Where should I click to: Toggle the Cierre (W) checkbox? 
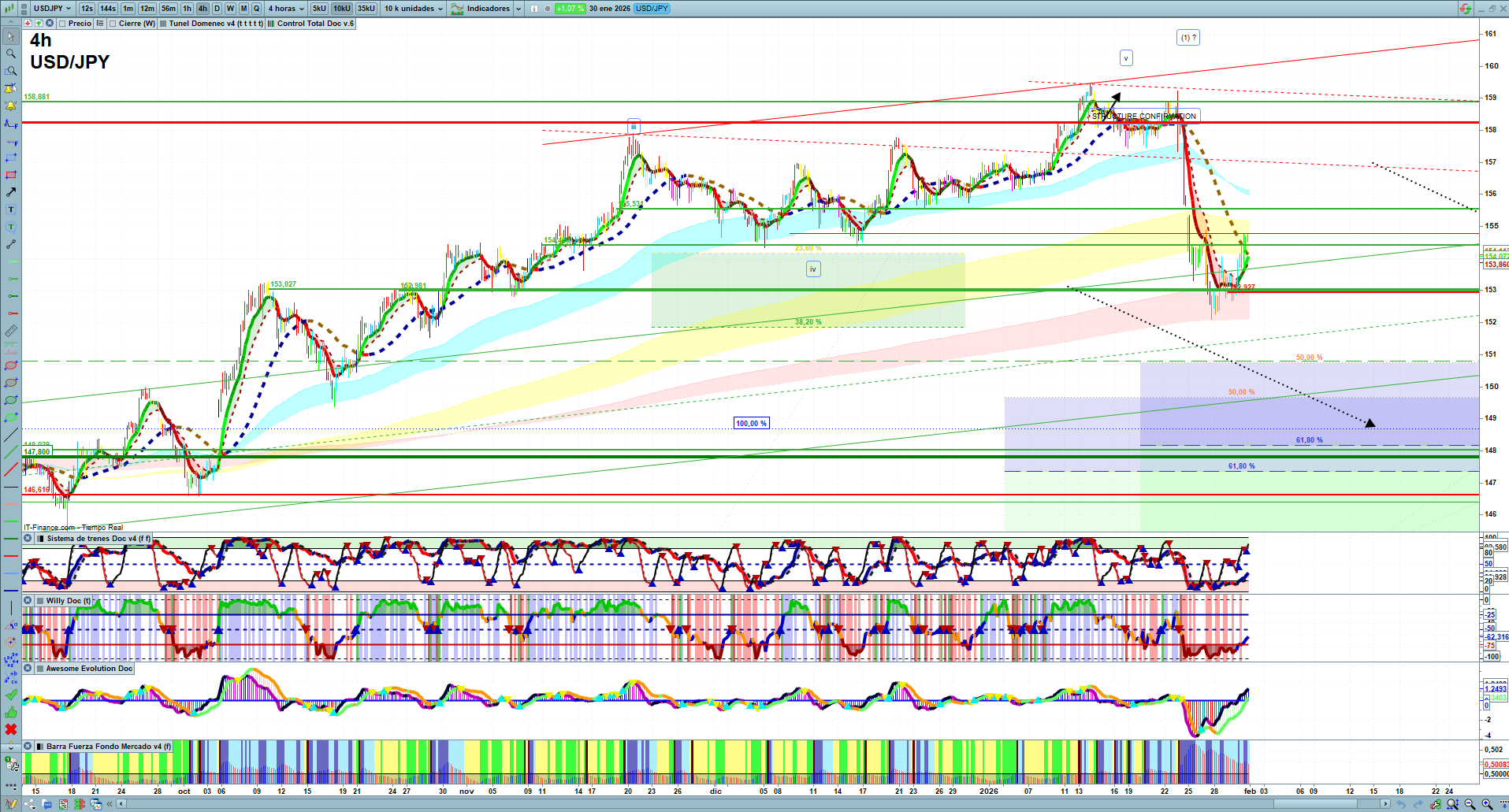[113, 24]
